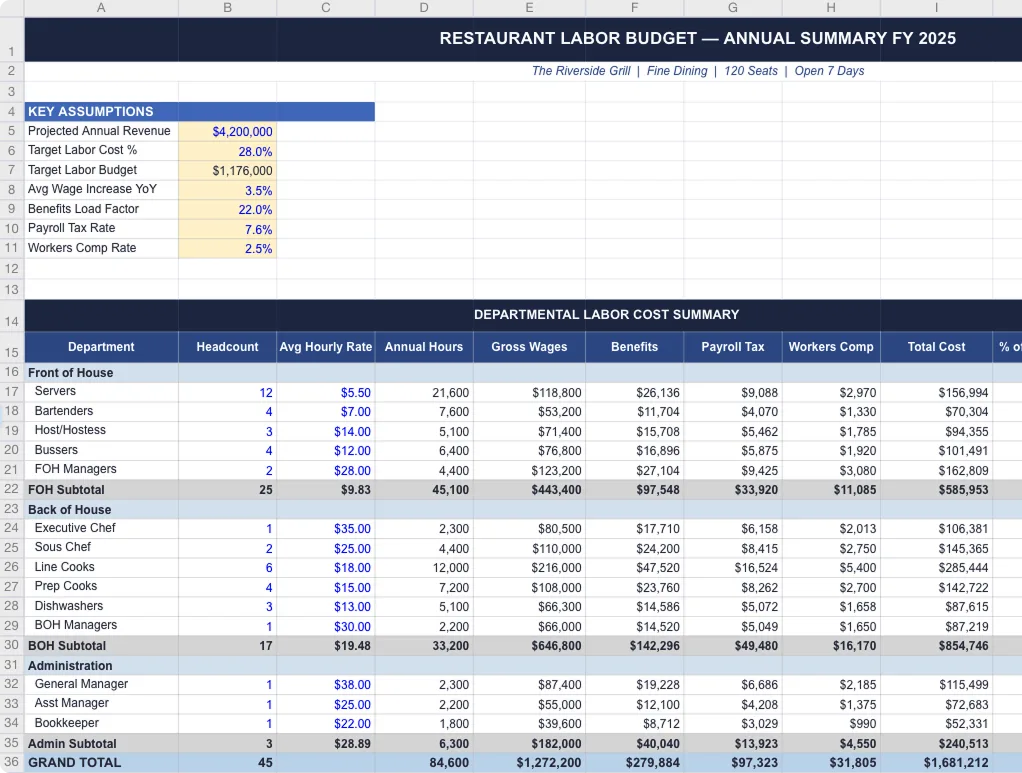The image size is (1022, 773).
Task: Select the Target Labor Cost % value
Action: [x=228, y=151]
